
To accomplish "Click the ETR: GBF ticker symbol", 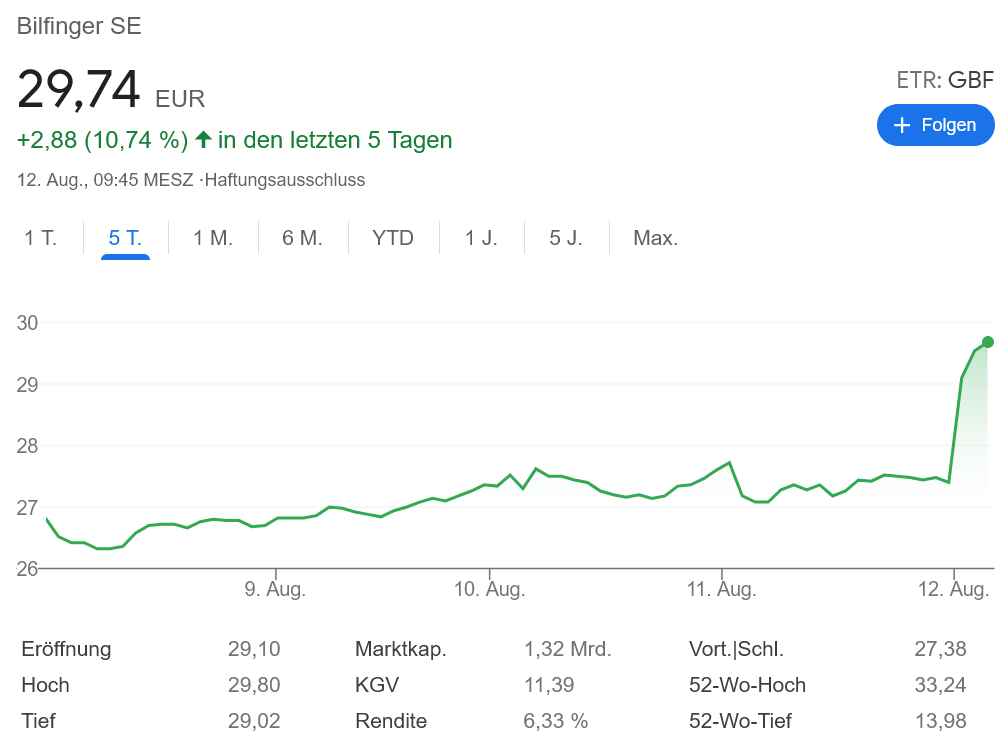I will 944,81.
